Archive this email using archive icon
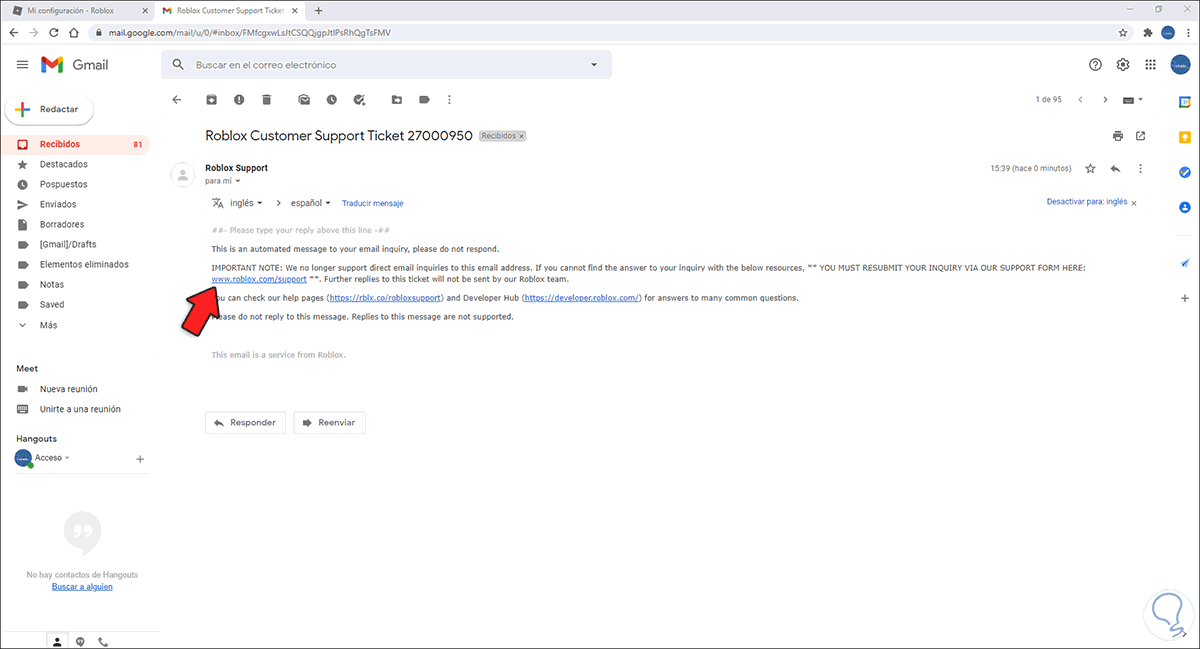 pos(211,100)
